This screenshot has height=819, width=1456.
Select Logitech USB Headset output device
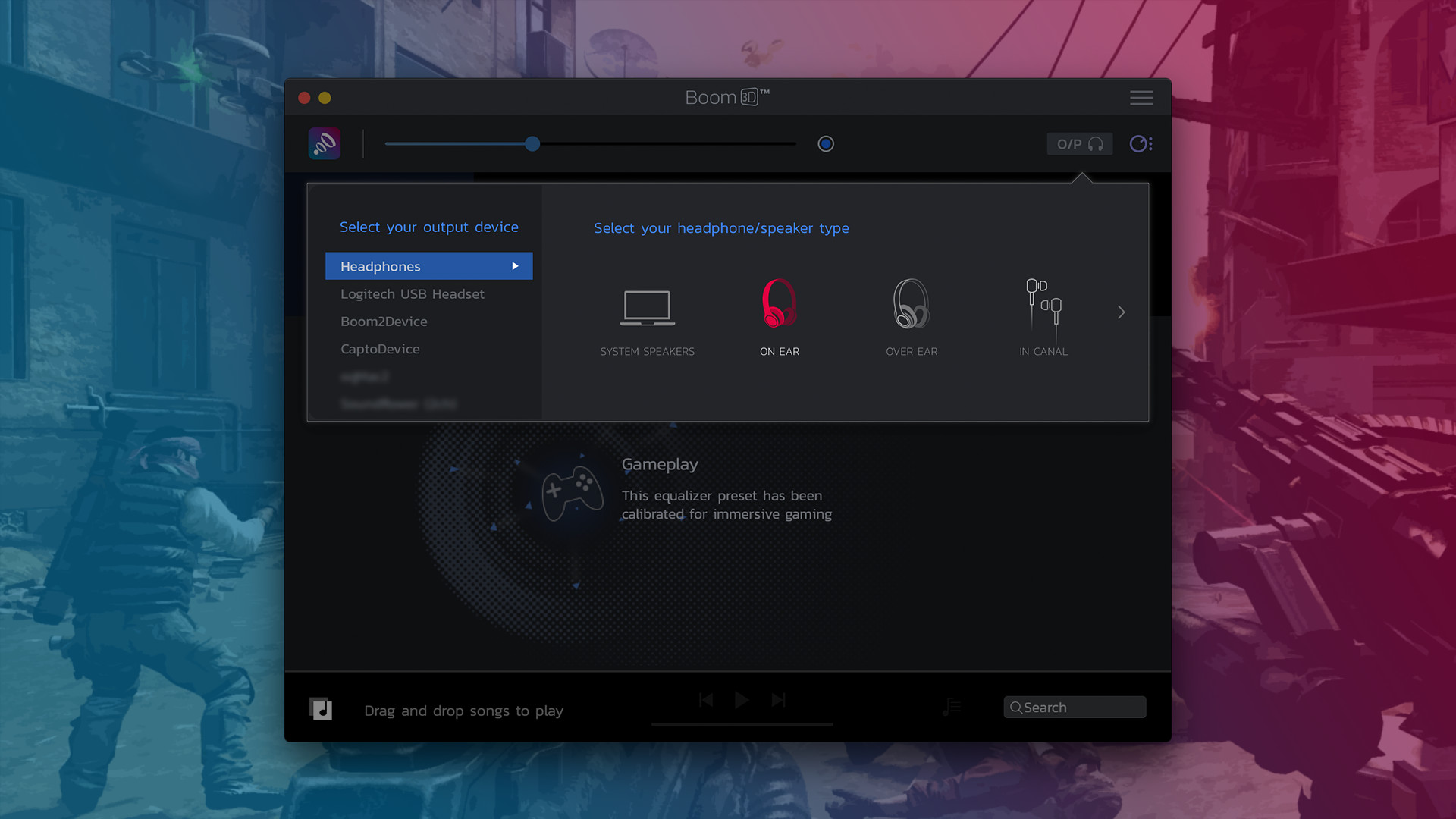tap(412, 294)
